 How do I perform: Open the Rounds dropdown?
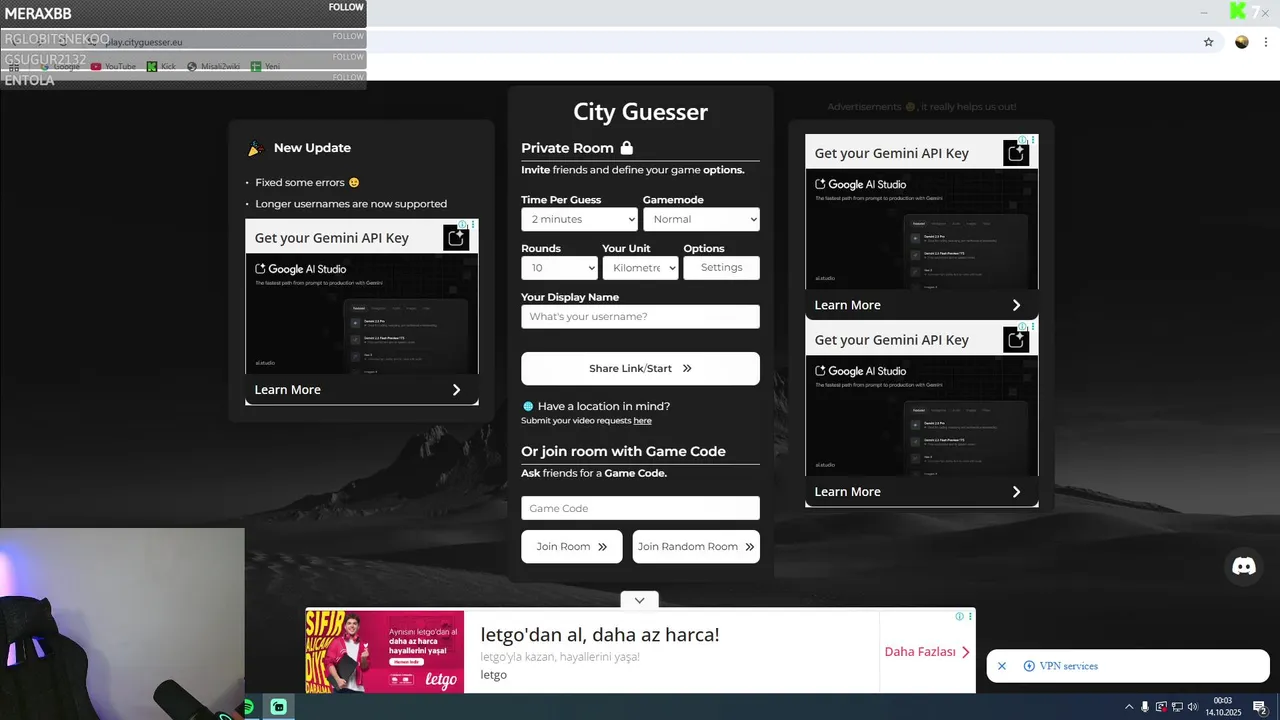[x=559, y=268]
